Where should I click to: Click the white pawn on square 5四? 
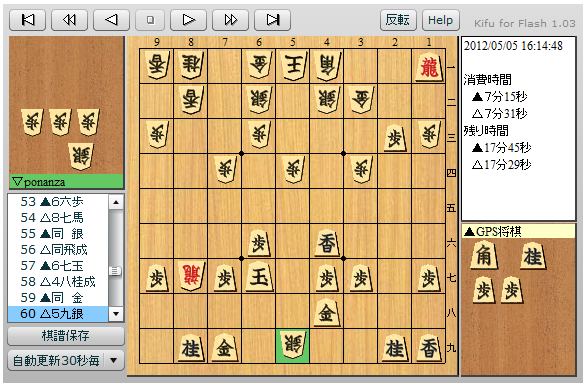293,169
